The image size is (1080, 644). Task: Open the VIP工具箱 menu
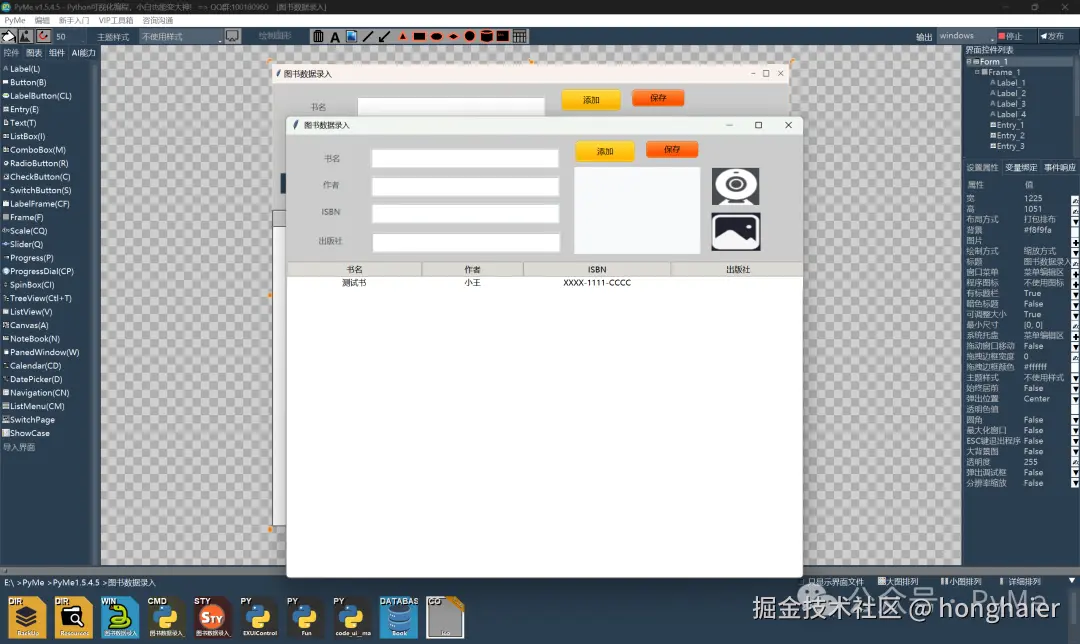(116, 21)
